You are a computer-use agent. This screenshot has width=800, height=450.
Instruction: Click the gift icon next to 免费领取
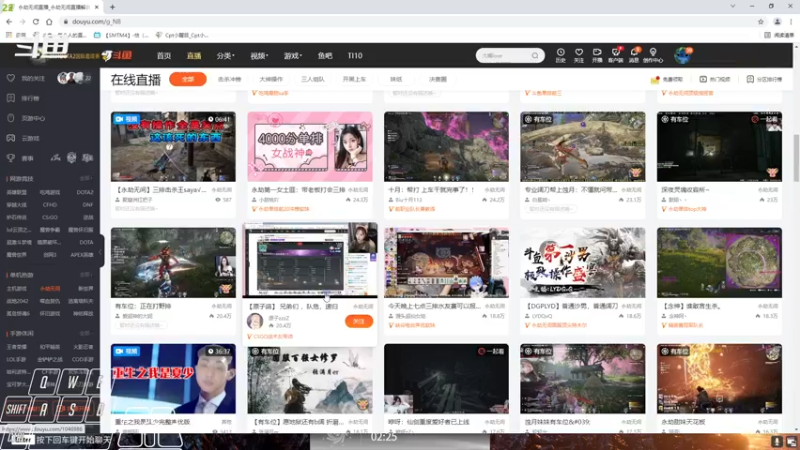pos(655,80)
